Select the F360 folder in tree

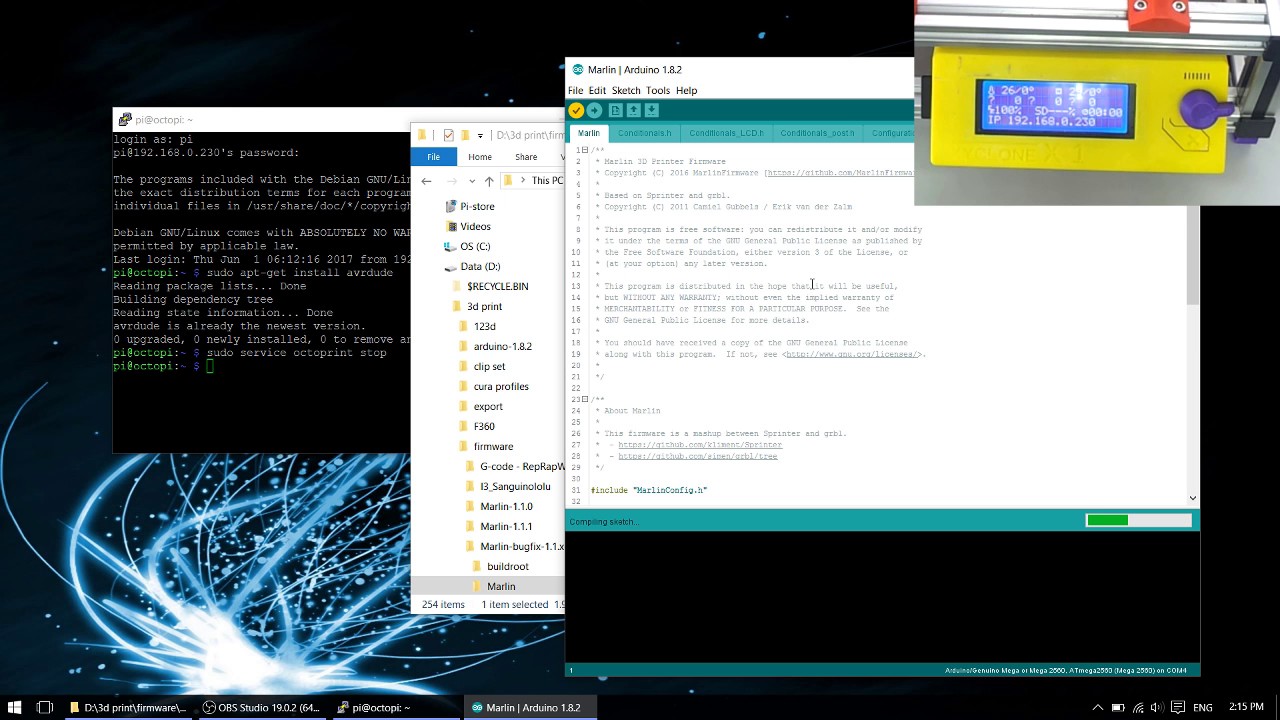[484, 426]
